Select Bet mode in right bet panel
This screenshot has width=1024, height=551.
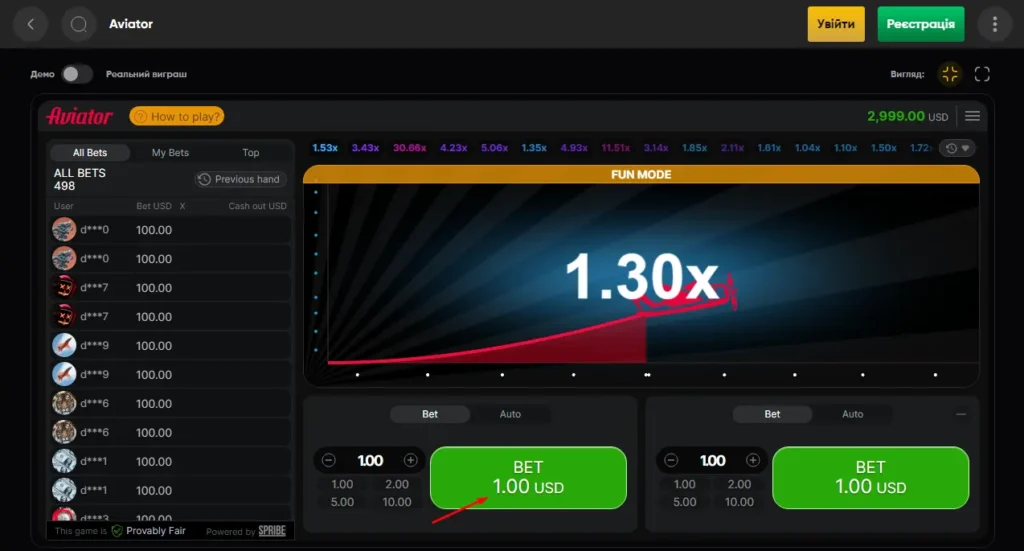(x=772, y=414)
